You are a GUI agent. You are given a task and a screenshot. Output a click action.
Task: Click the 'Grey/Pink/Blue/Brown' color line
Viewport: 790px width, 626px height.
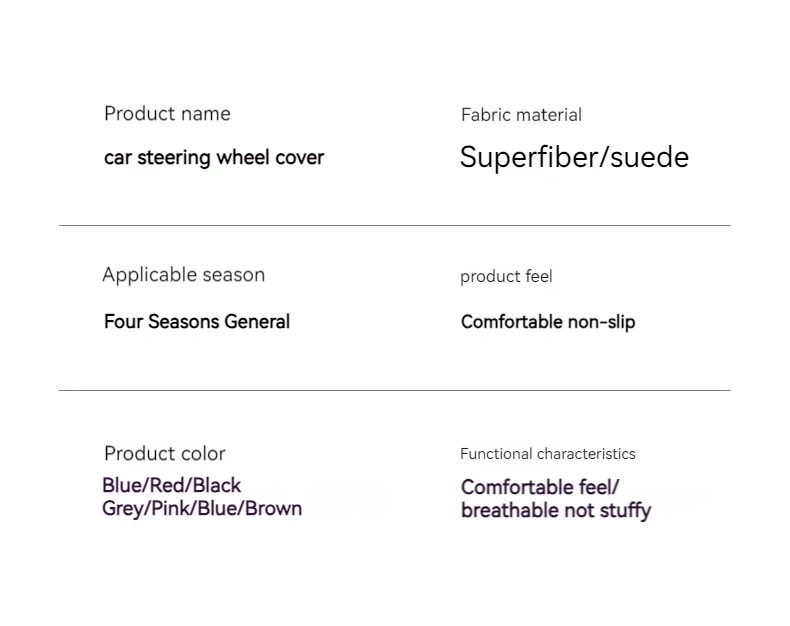(202, 509)
